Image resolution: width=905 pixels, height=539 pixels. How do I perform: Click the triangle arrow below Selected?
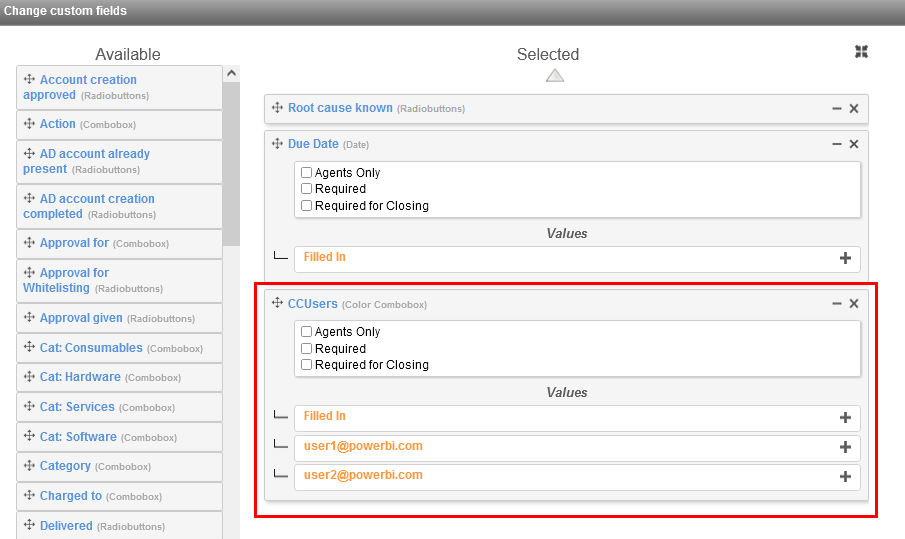[555, 75]
